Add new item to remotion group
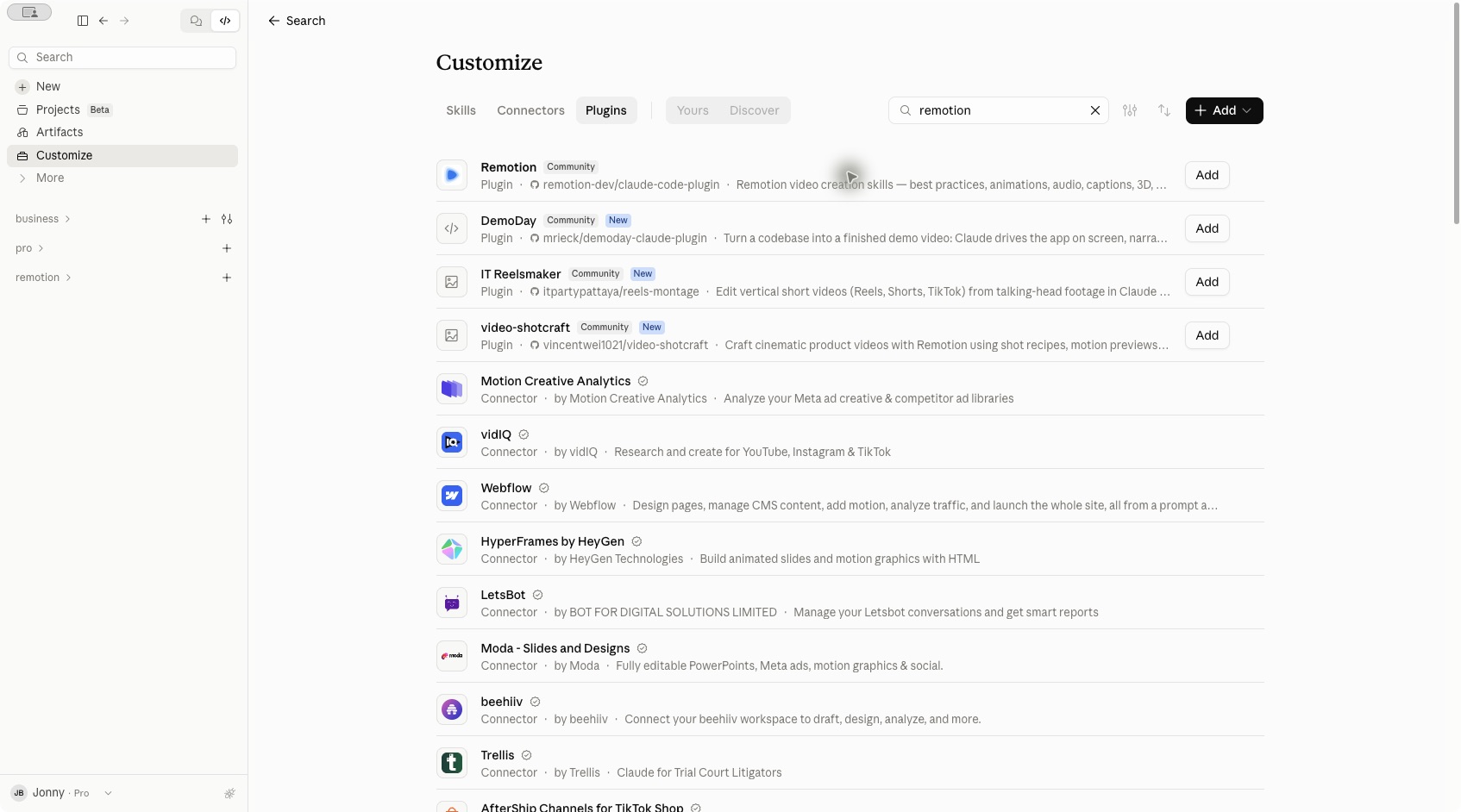Image resolution: width=1461 pixels, height=812 pixels. 227,278
